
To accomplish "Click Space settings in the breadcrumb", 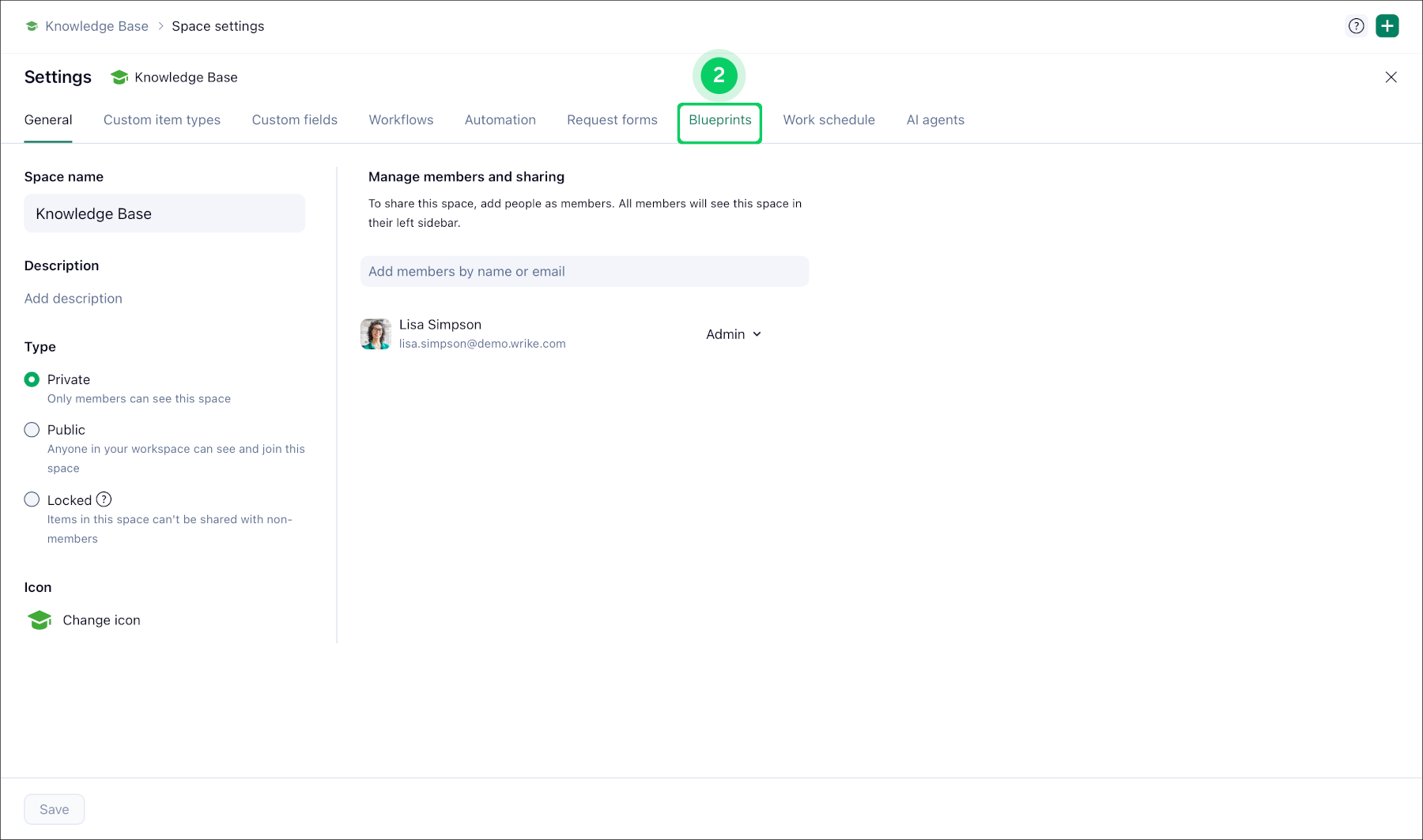I will (218, 26).
